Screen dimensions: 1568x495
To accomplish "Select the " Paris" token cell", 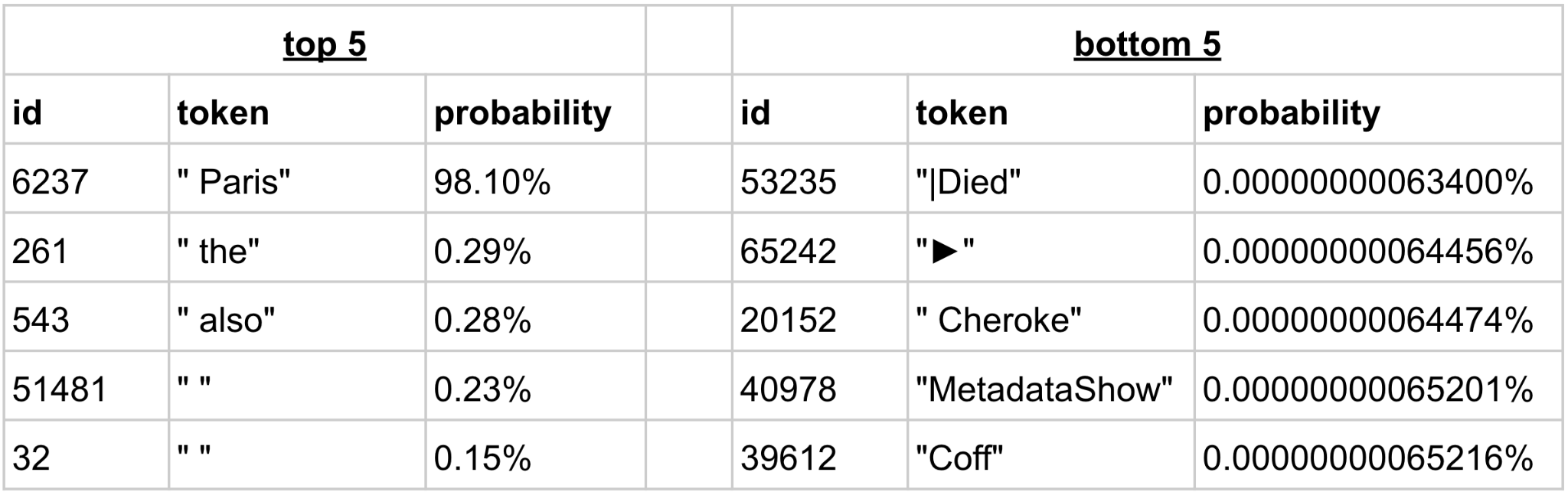I will [234, 182].
